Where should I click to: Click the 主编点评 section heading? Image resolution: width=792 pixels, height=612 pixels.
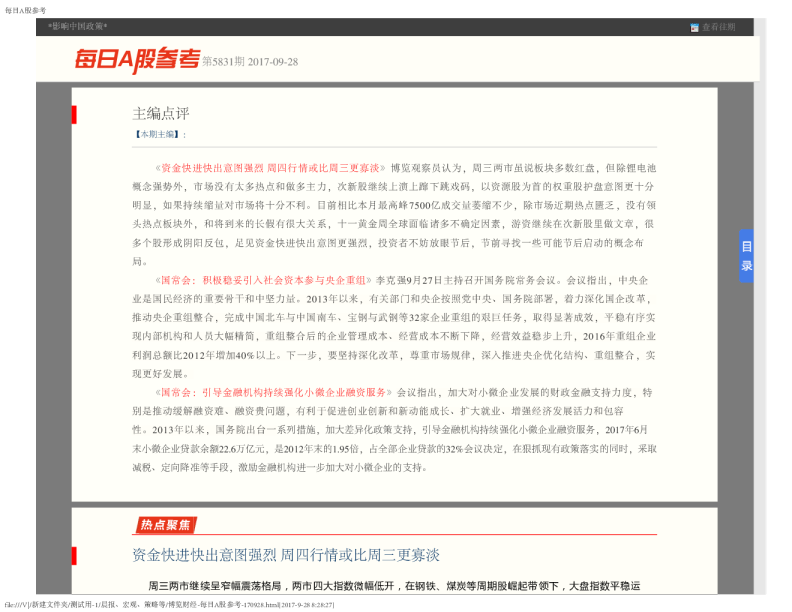(x=161, y=114)
